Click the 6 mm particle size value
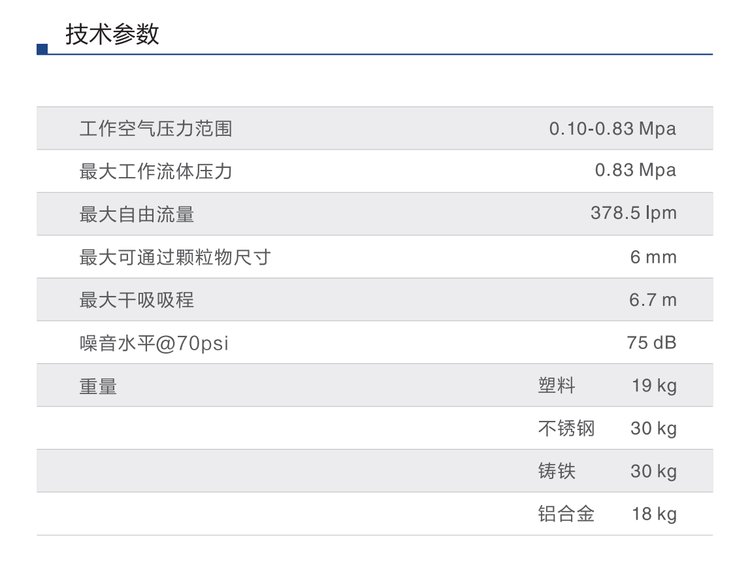The height and width of the screenshot is (562, 750). 653,257
